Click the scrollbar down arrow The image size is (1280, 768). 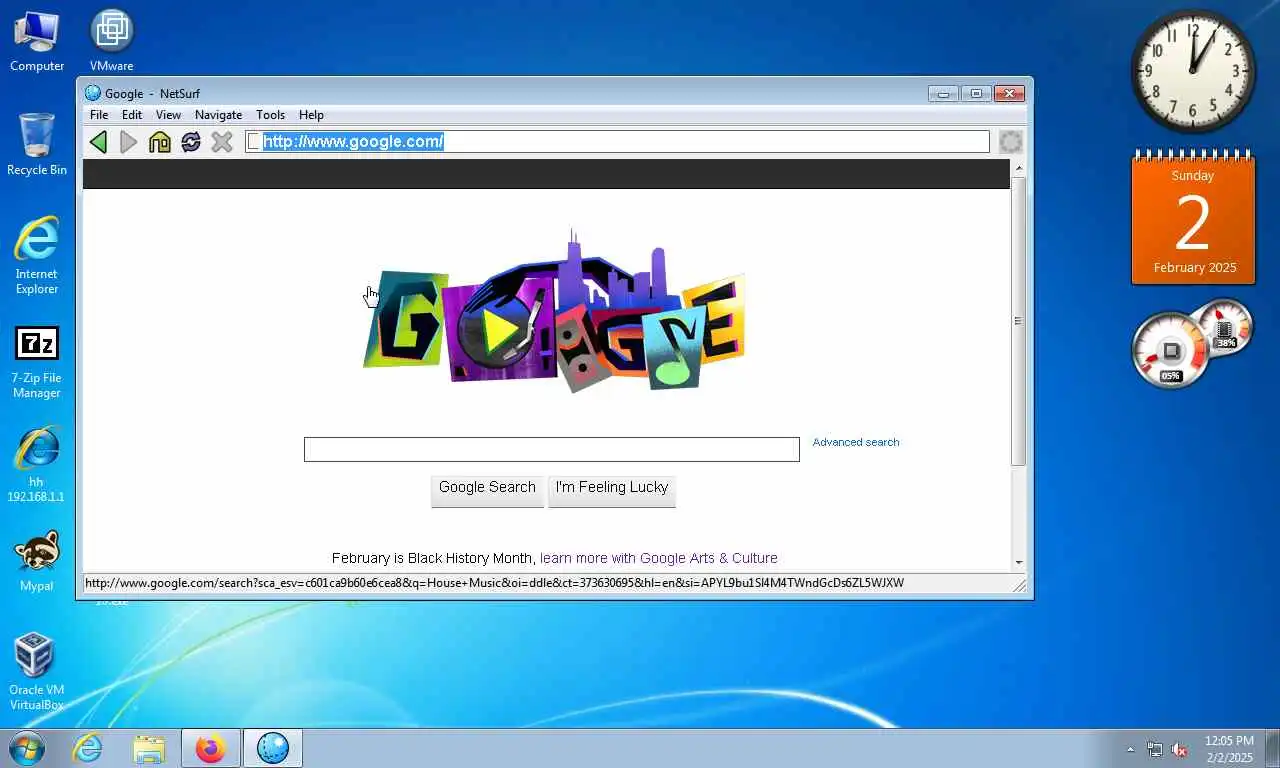tap(1018, 563)
